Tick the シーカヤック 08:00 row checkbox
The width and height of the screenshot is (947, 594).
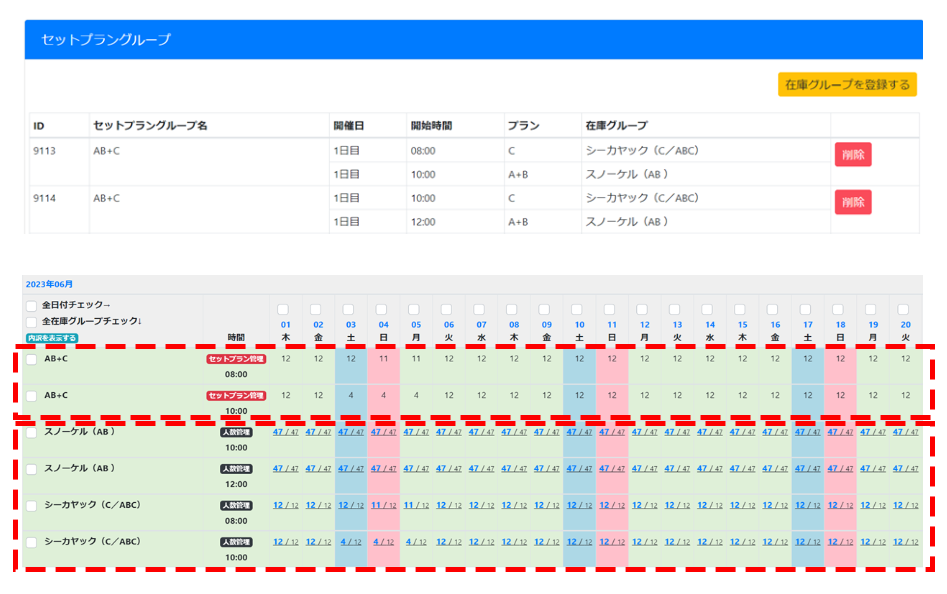coord(32,506)
